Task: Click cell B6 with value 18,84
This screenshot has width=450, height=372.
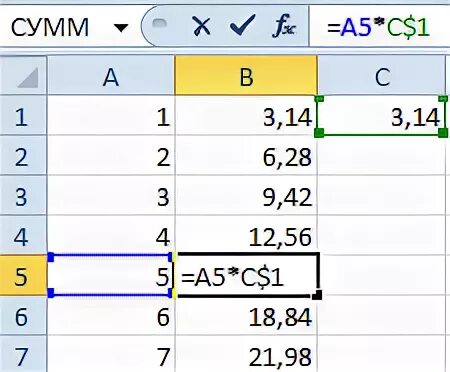Action: tap(246, 316)
